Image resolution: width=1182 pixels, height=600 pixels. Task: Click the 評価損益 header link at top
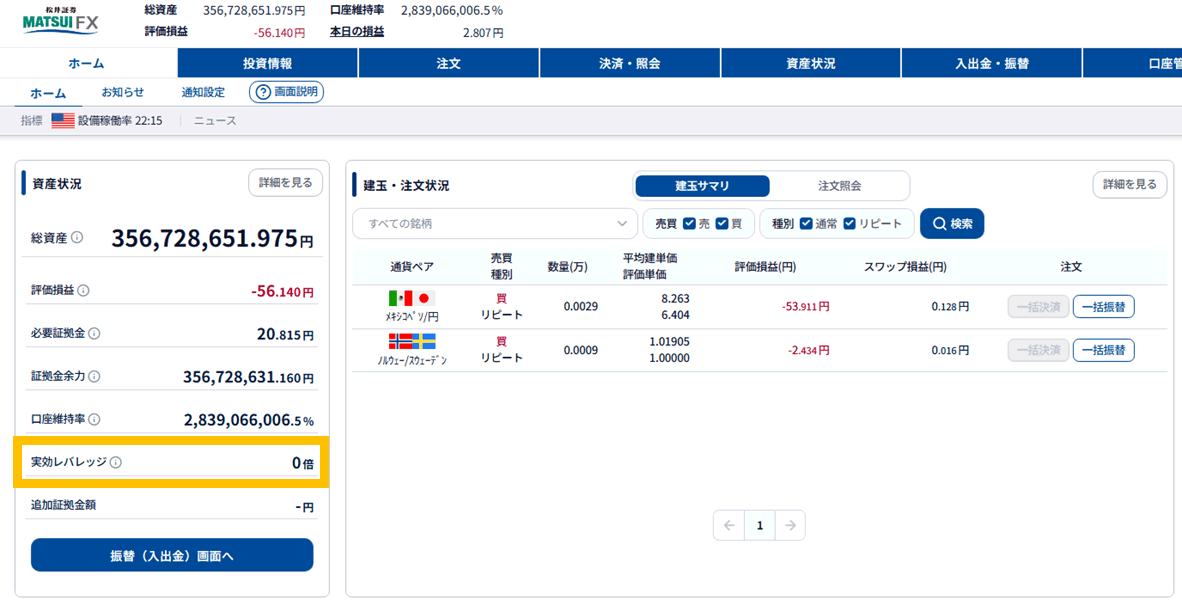coord(166,32)
